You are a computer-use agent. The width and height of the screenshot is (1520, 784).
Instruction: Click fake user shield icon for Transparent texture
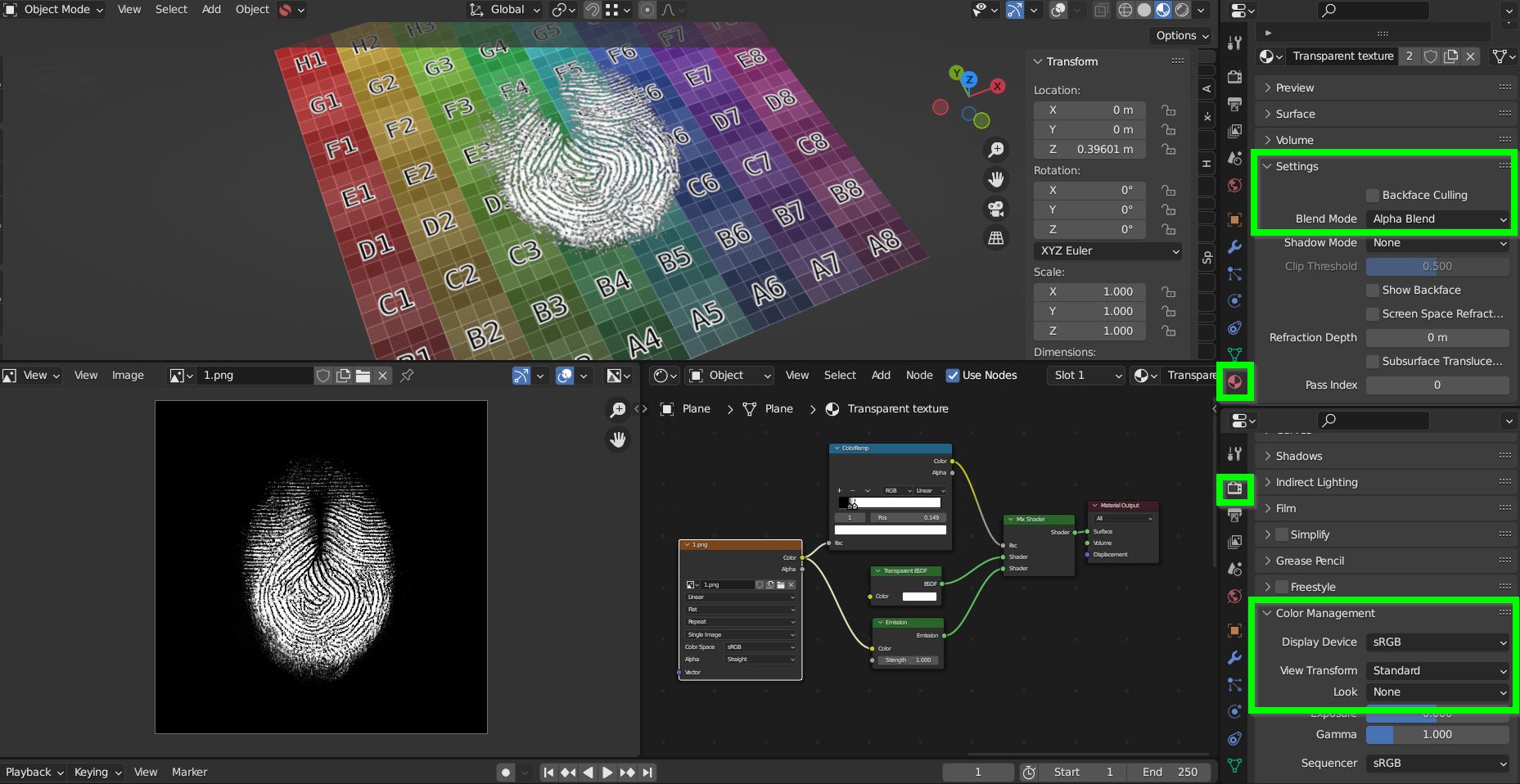(x=1431, y=56)
